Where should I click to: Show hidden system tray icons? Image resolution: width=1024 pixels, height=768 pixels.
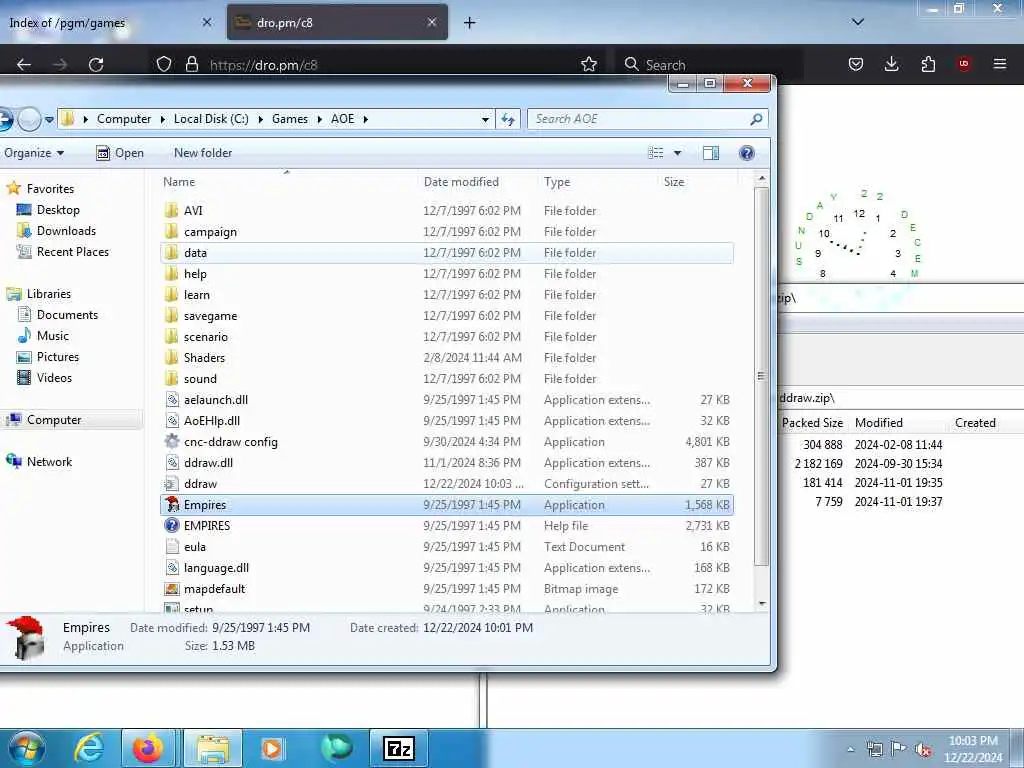coord(850,749)
